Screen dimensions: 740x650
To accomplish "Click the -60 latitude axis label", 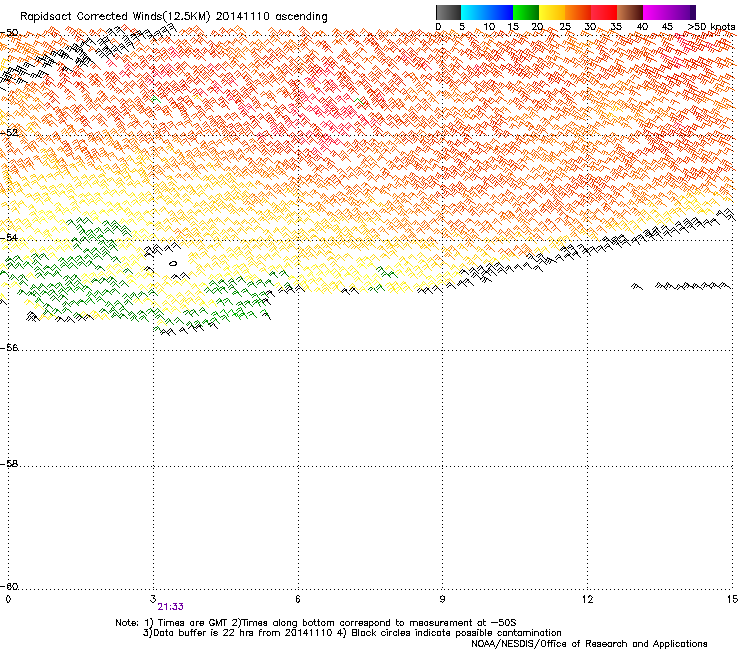I will (9, 587).
